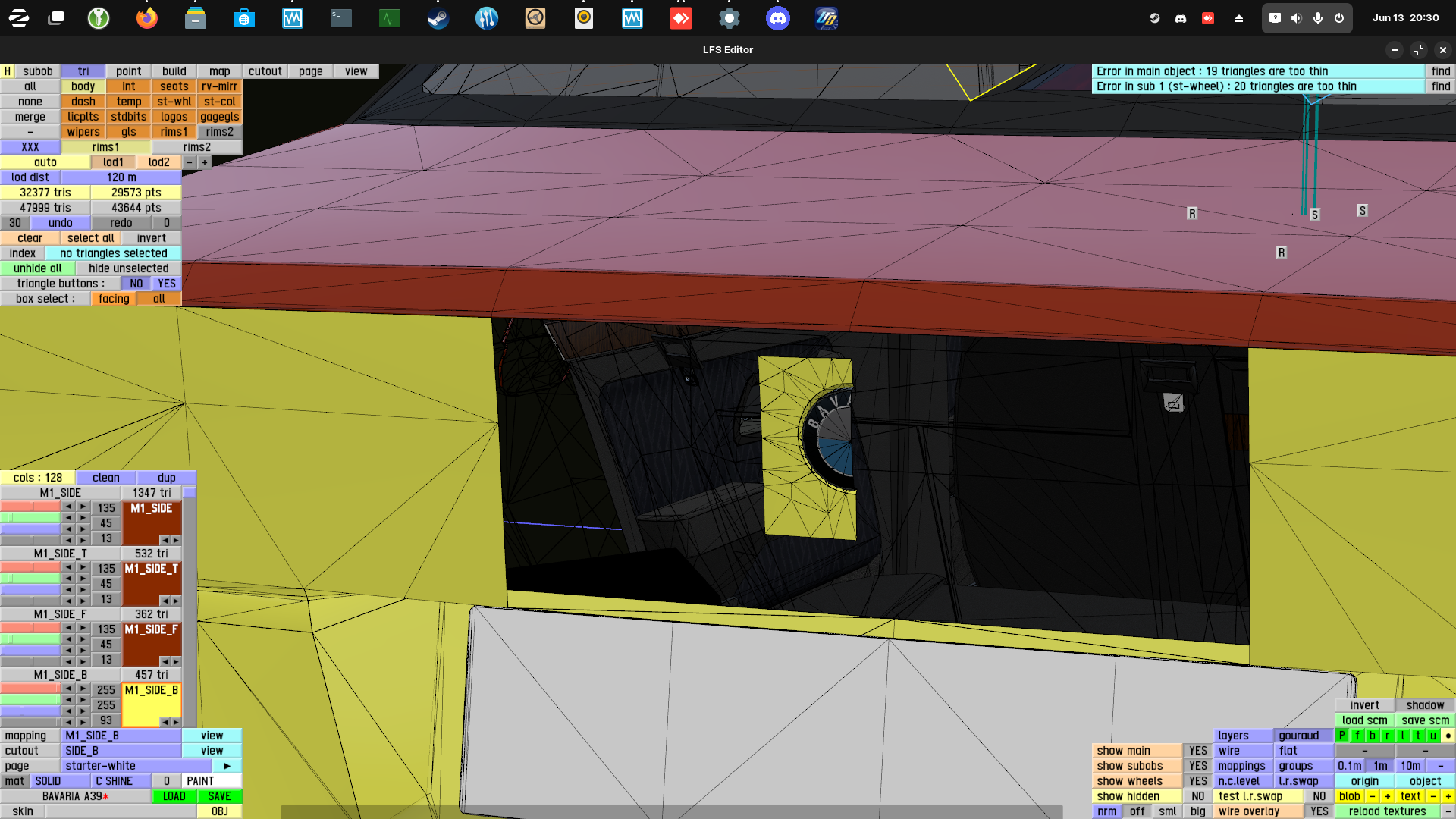This screenshot has height=819, width=1456.
Task: Click blob size plus button
Action: (x=1387, y=796)
